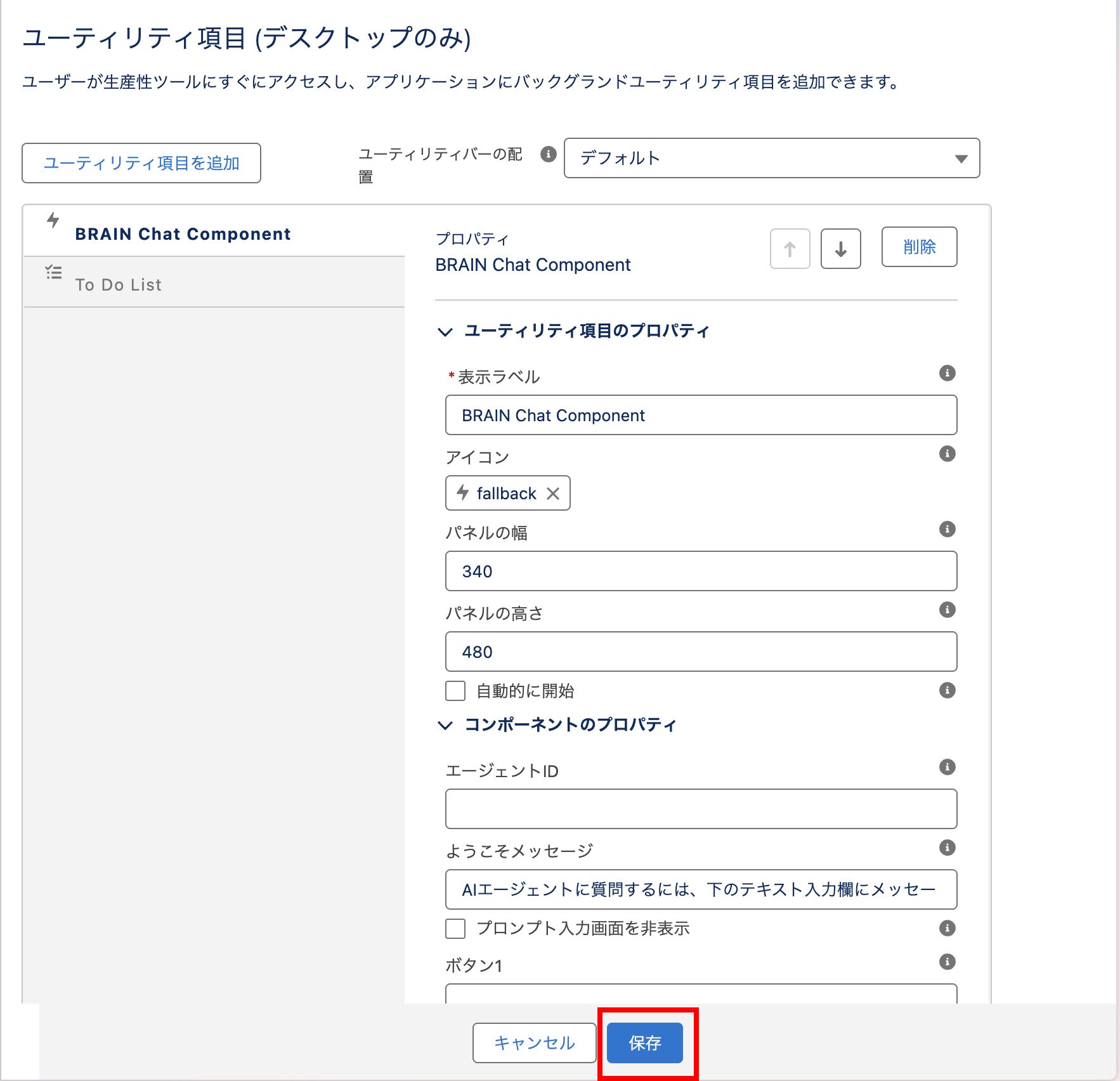This screenshot has width=1120, height=1081.
Task: Show info tooltip for パネルの高さ
Action: 947,610
